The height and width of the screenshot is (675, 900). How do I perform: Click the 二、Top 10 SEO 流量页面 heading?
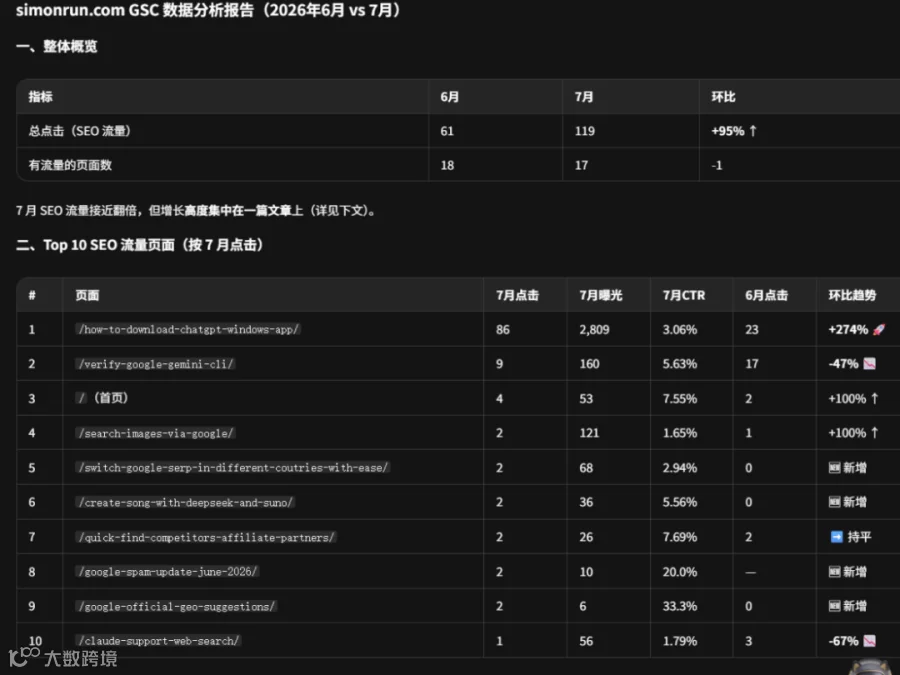[x=140, y=245]
